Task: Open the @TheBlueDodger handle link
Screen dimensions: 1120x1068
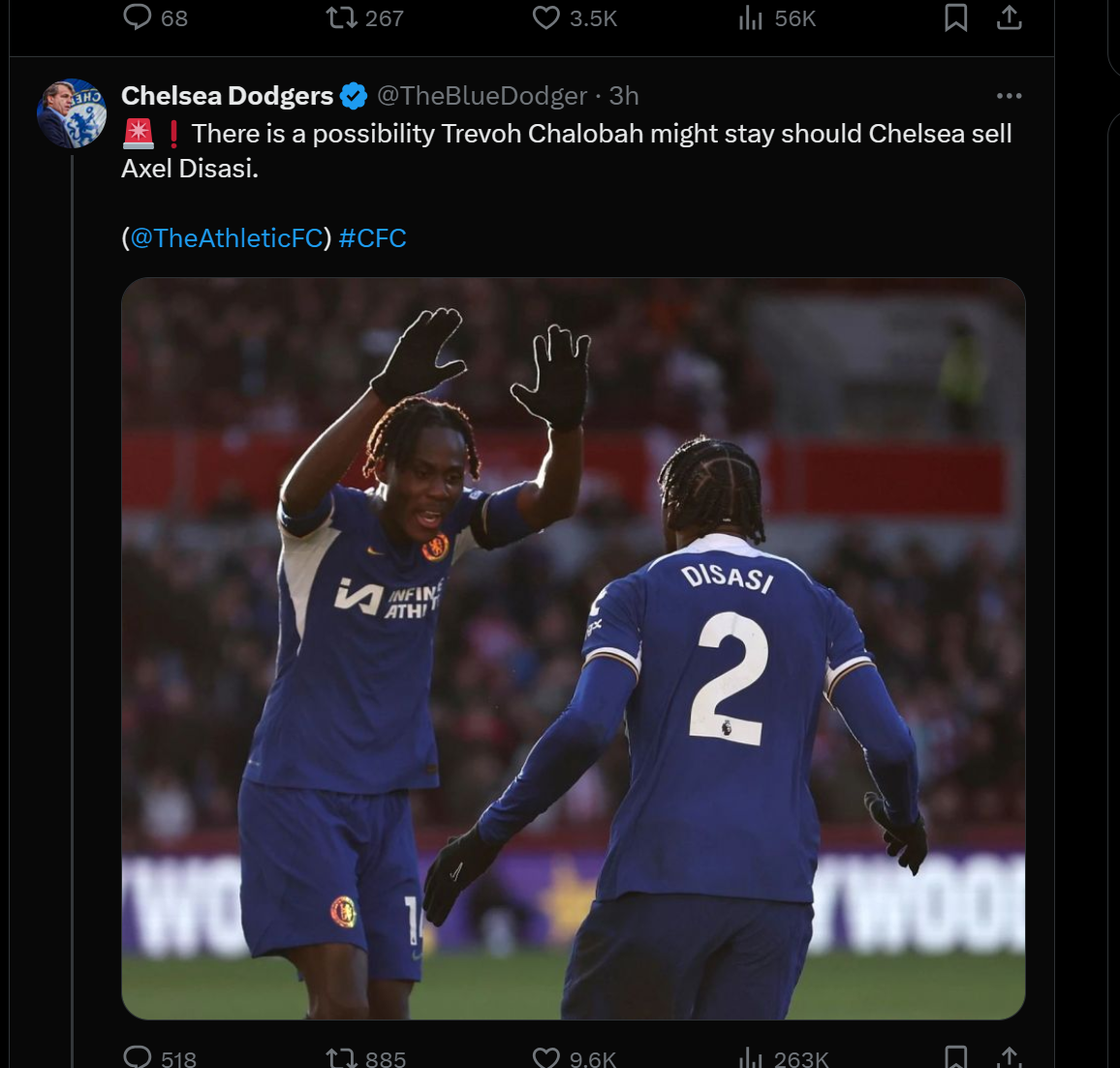Action: point(482,96)
